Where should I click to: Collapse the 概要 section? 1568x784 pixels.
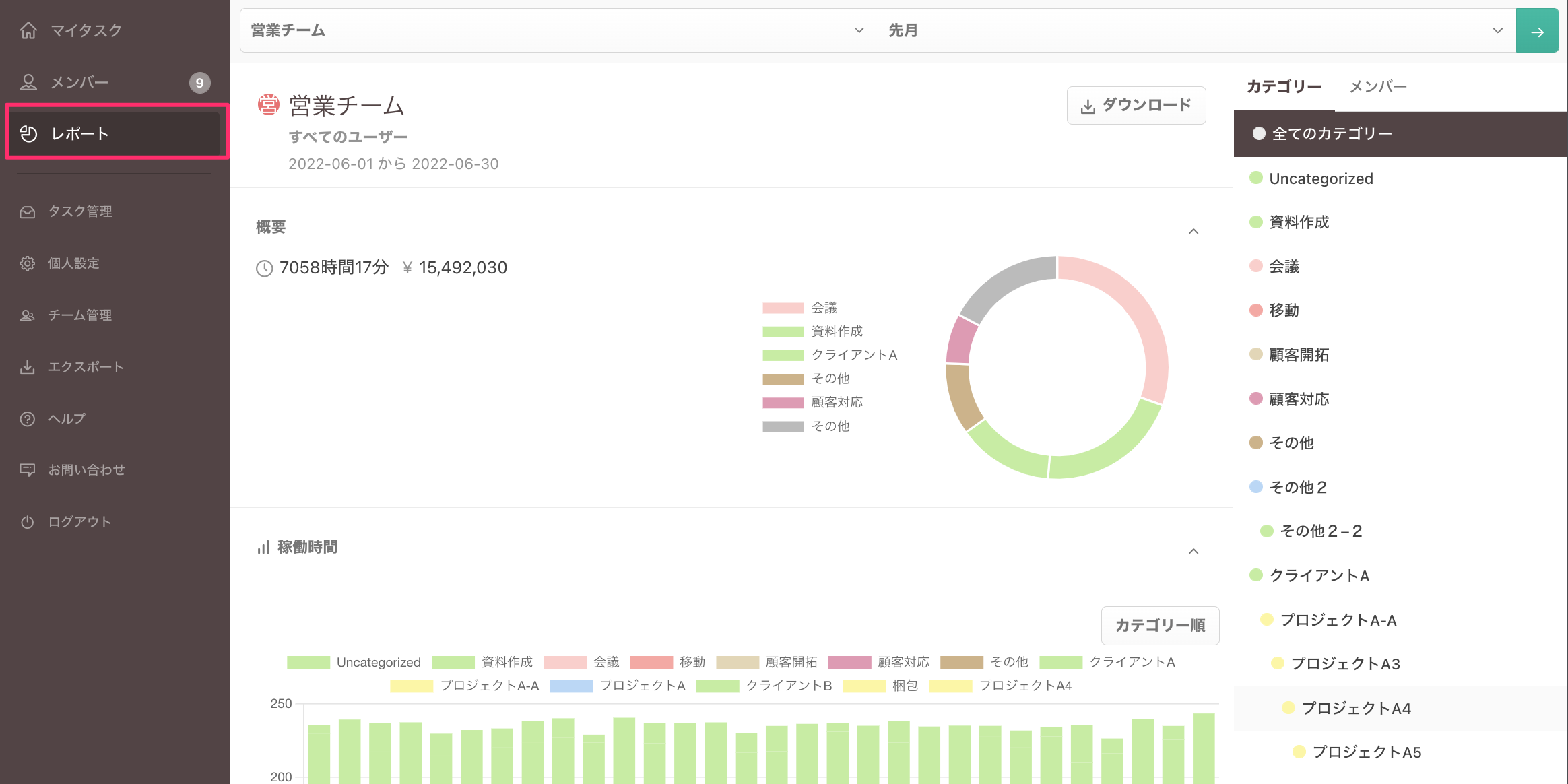click(x=1194, y=231)
